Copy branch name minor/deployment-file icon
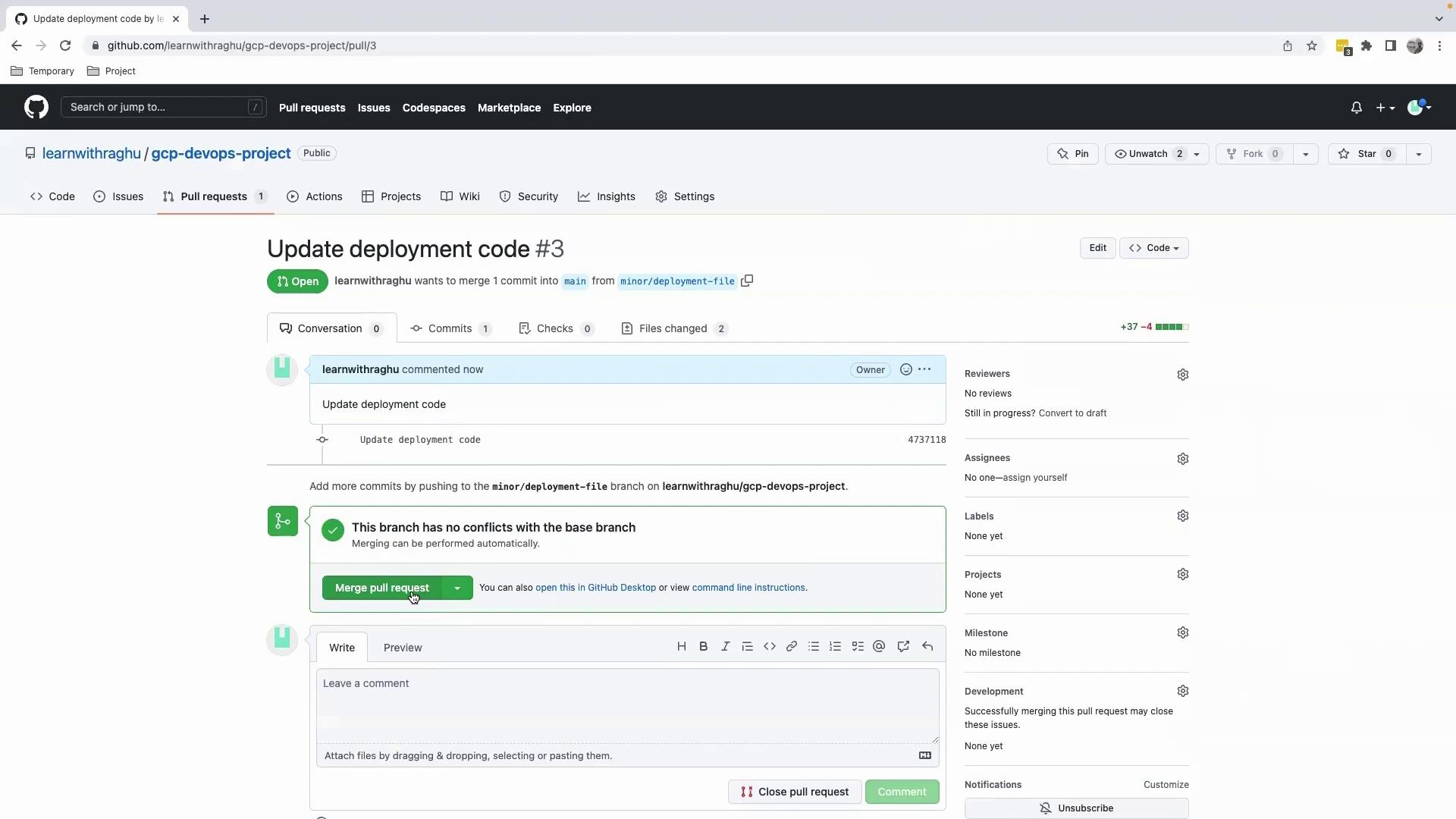This screenshot has width=1456, height=819. [x=747, y=281]
